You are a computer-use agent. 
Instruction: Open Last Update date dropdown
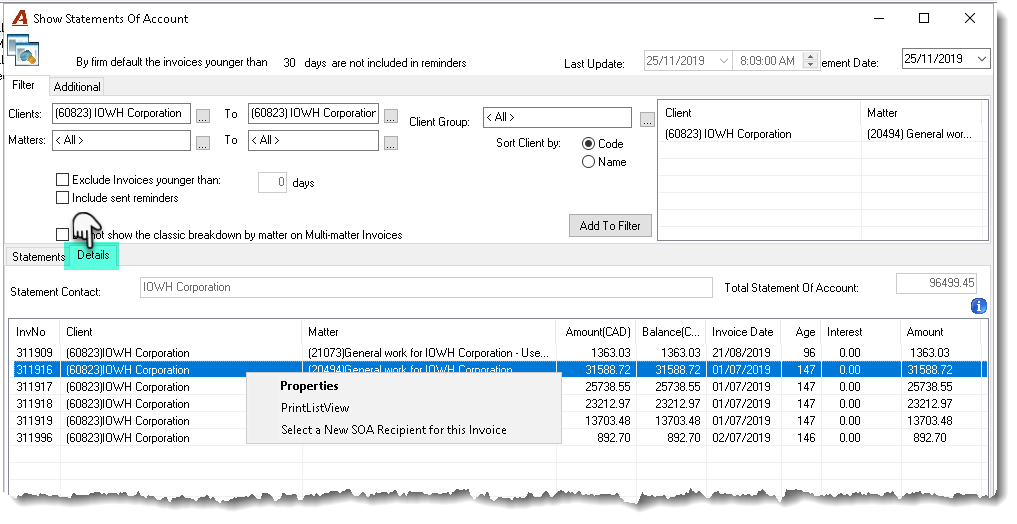point(724,61)
